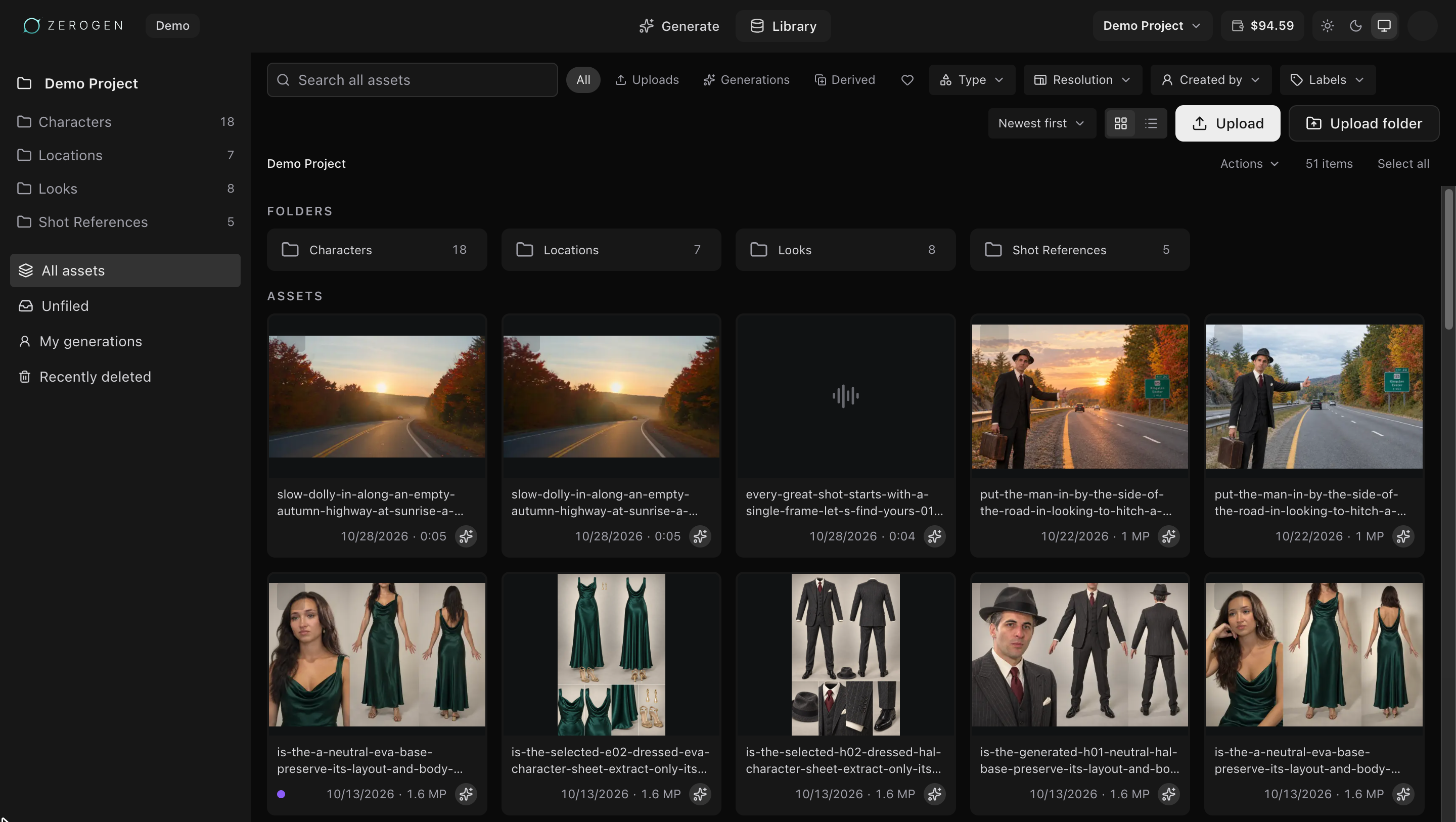Click the purple label dot on eva asset
The height and width of the screenshot is (822, 1456).
[x=281, y=794]
